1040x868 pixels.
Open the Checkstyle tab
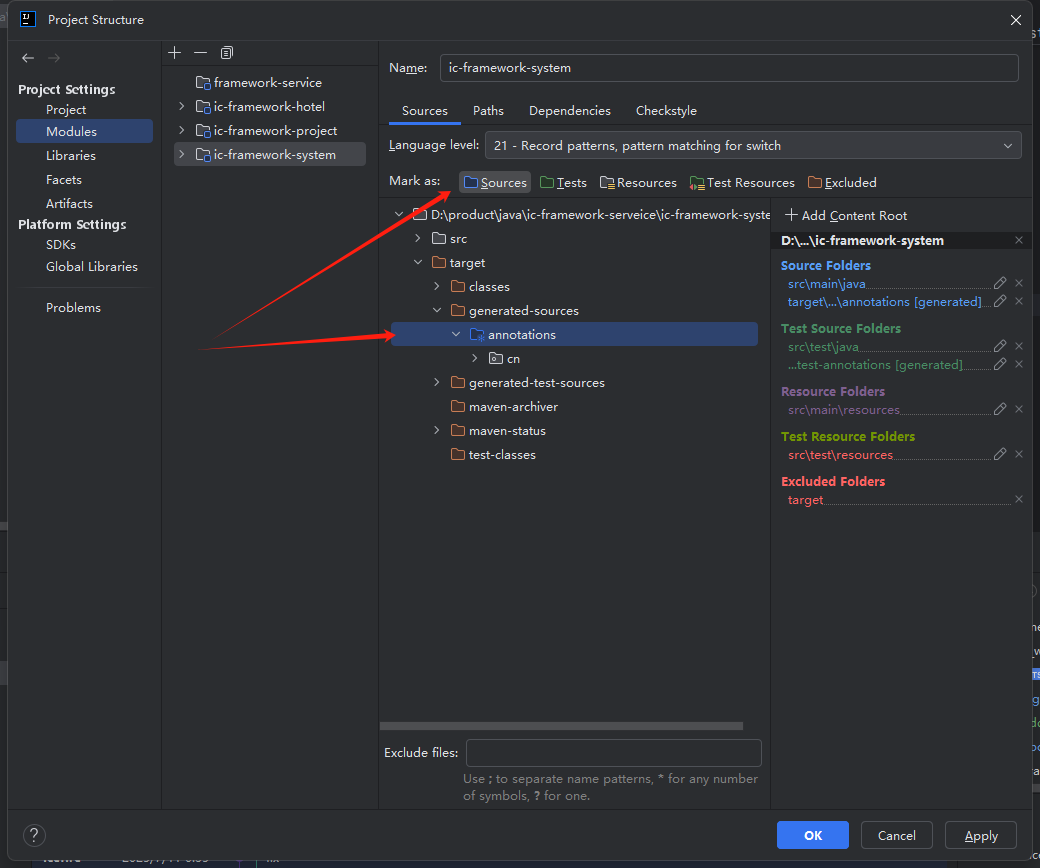pos(666,111)
